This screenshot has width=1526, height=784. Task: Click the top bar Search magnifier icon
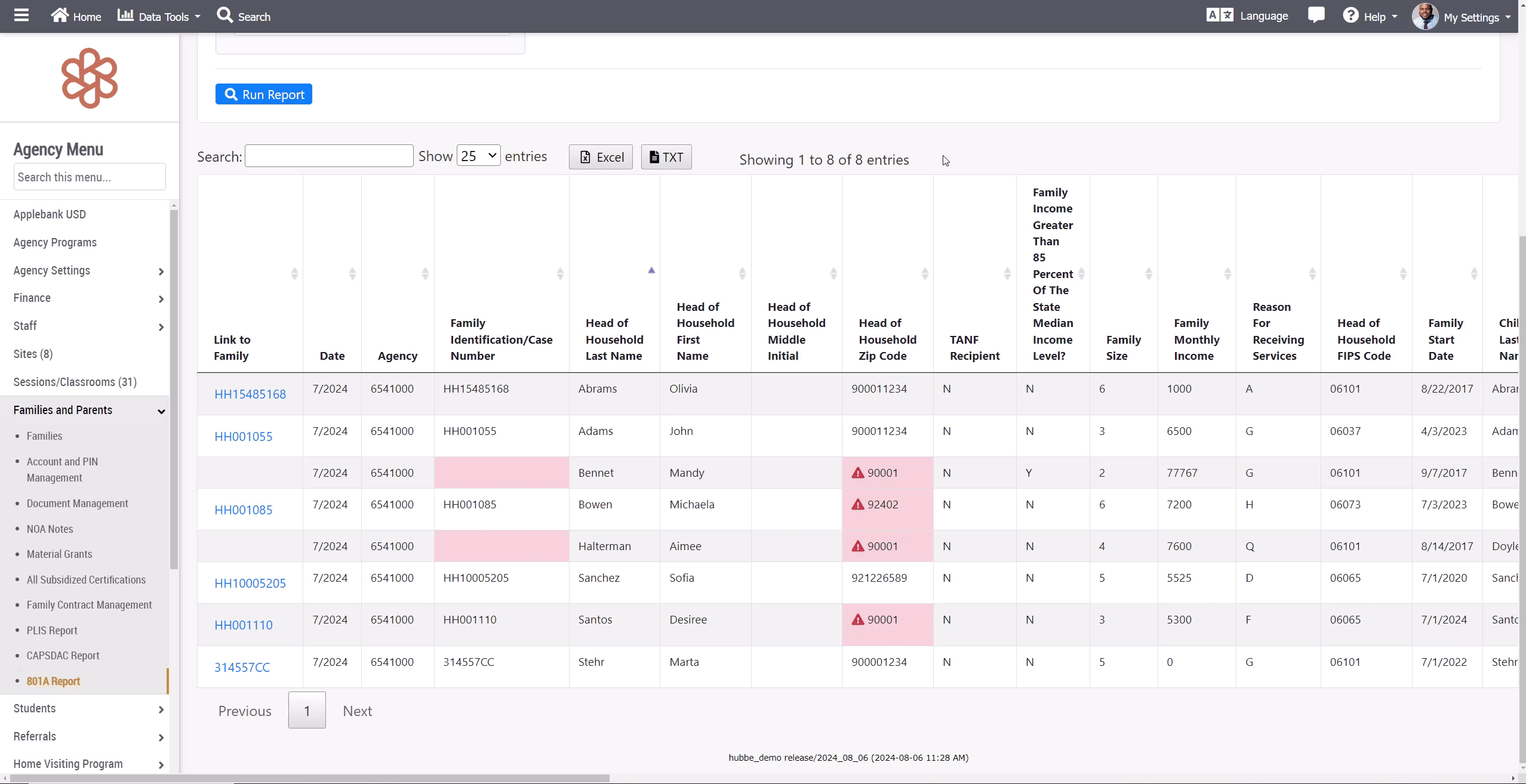coord(224,16)
